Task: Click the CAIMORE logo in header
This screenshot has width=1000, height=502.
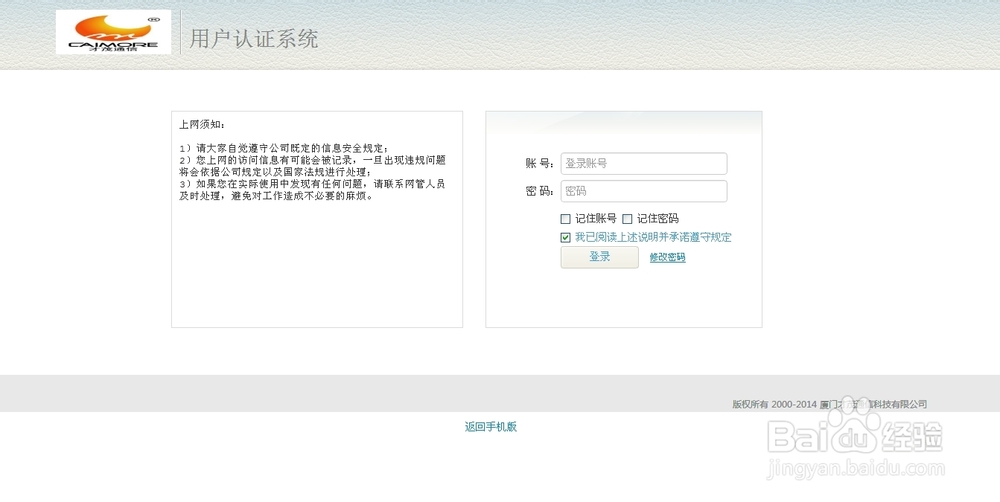Action: pyautogui.click(x=114, y=32)
